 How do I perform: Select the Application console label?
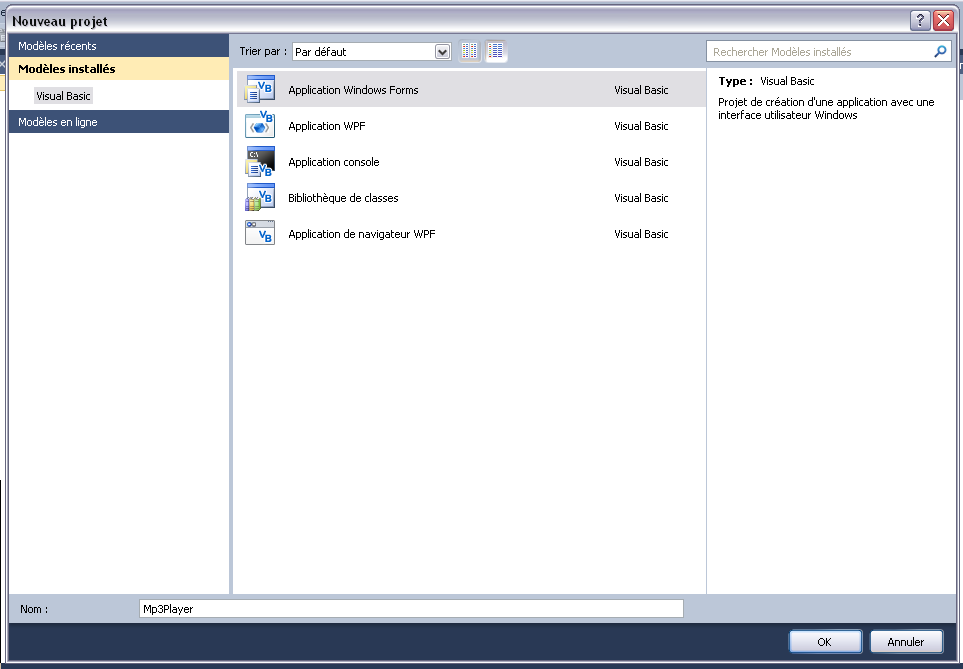point(333,162)
